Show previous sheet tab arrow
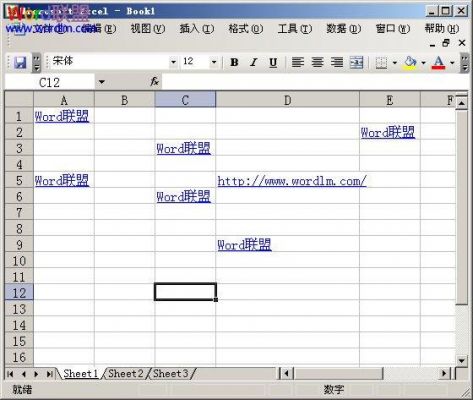This screenshot has height=400, width=473. [x=23, y=374]
